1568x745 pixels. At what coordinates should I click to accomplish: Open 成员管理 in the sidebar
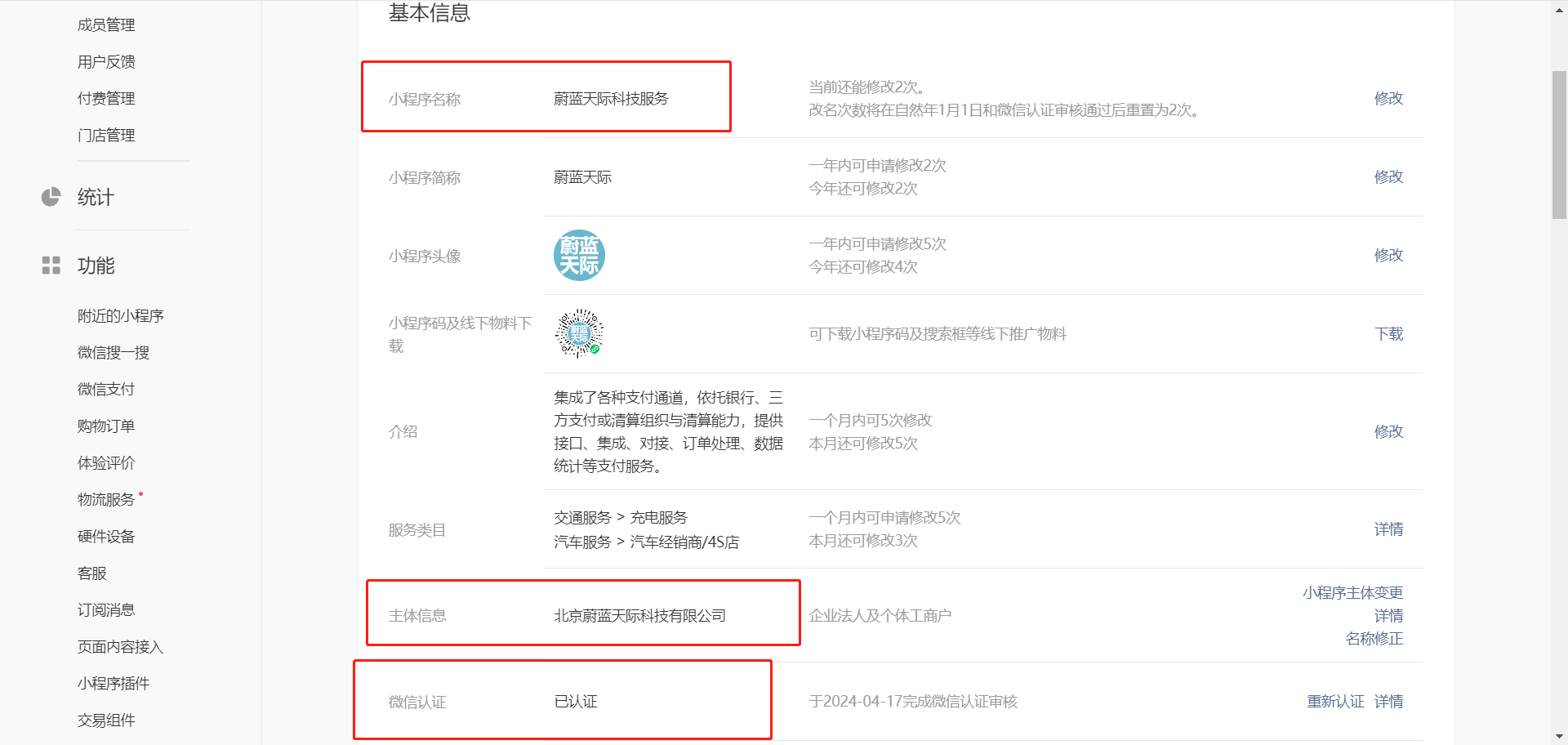106,25
